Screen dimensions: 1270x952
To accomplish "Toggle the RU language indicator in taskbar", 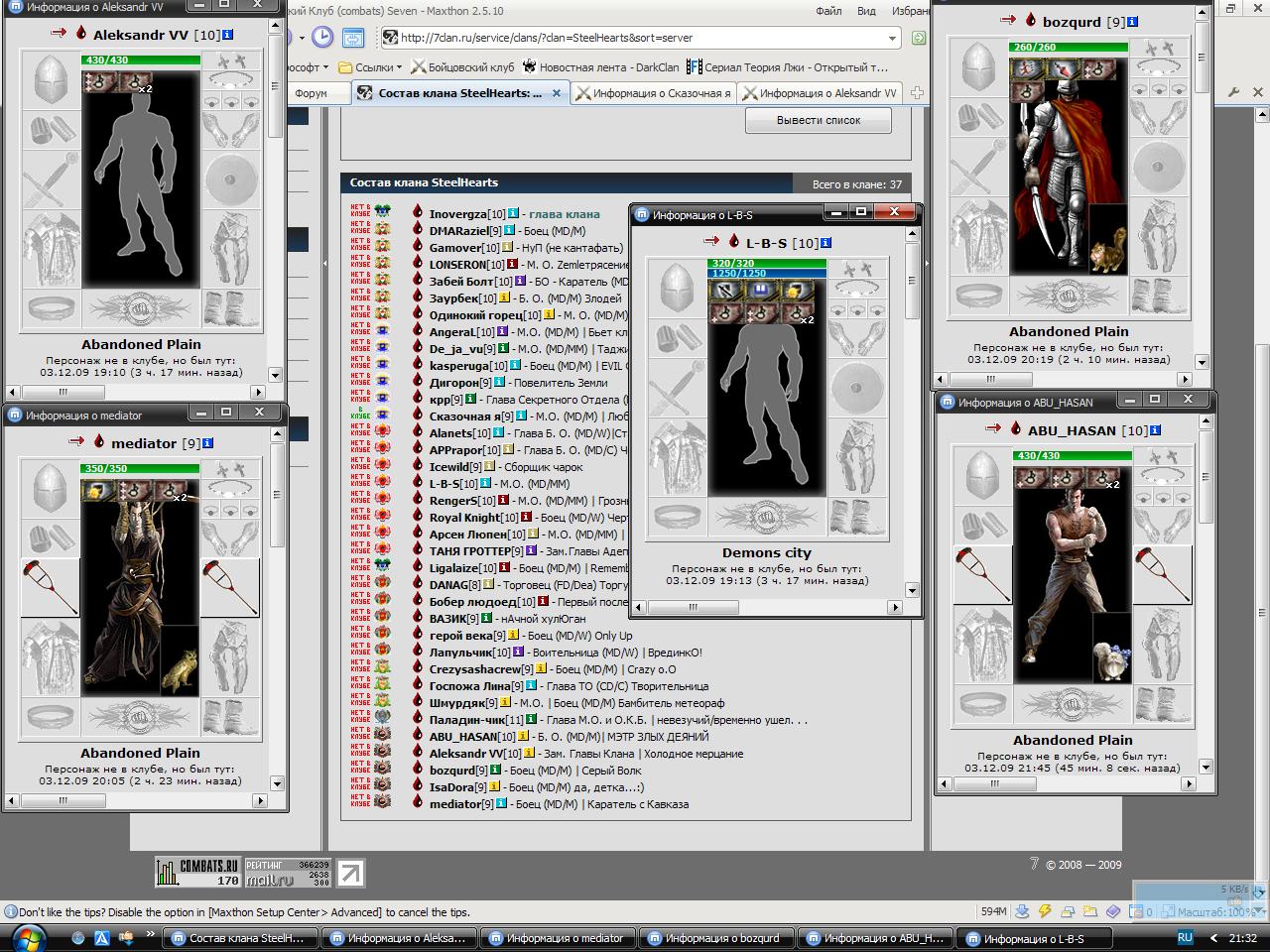I will point(1185,937).
